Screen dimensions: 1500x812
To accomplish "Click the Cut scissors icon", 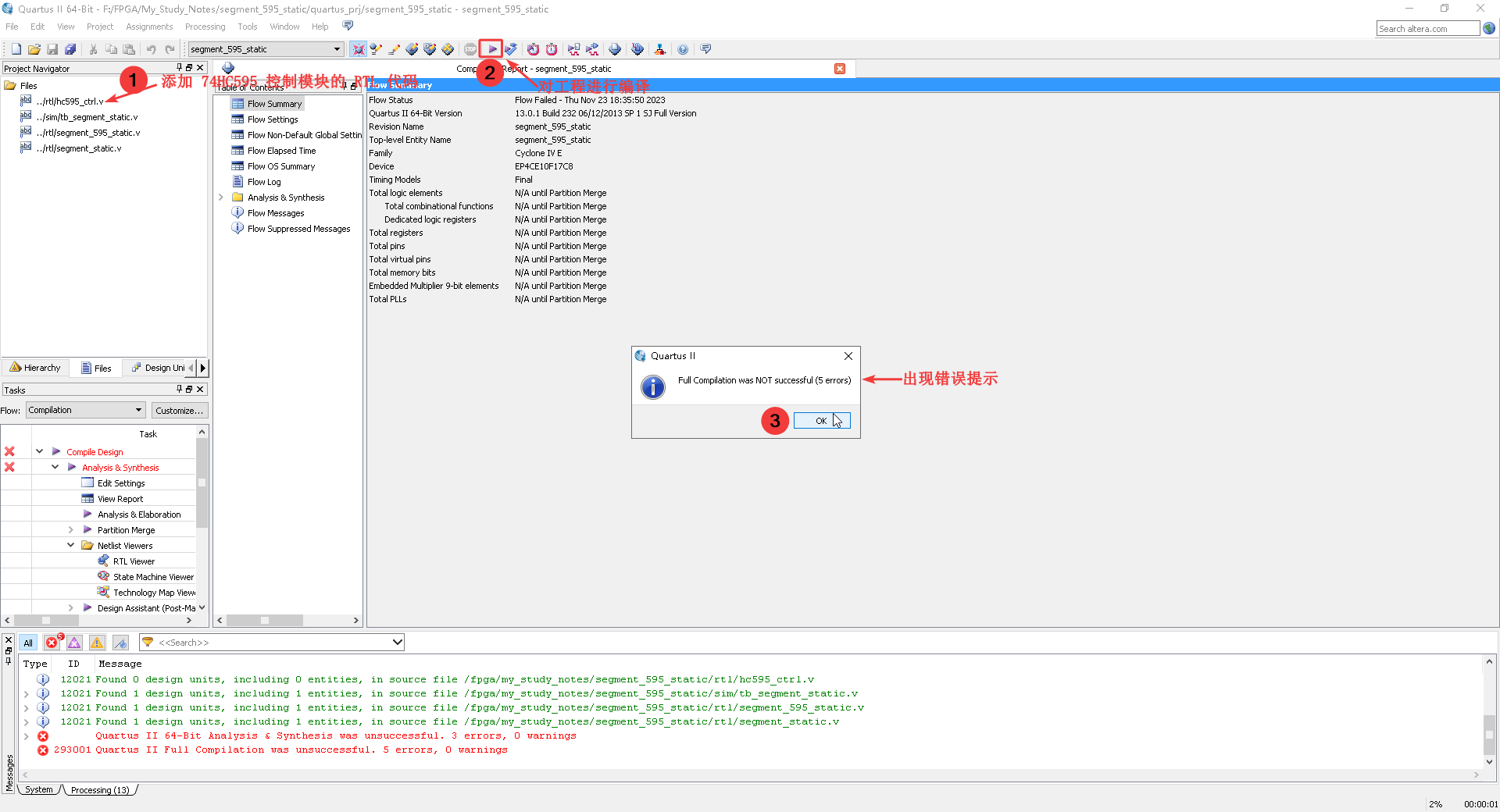I will pos(93,49).
